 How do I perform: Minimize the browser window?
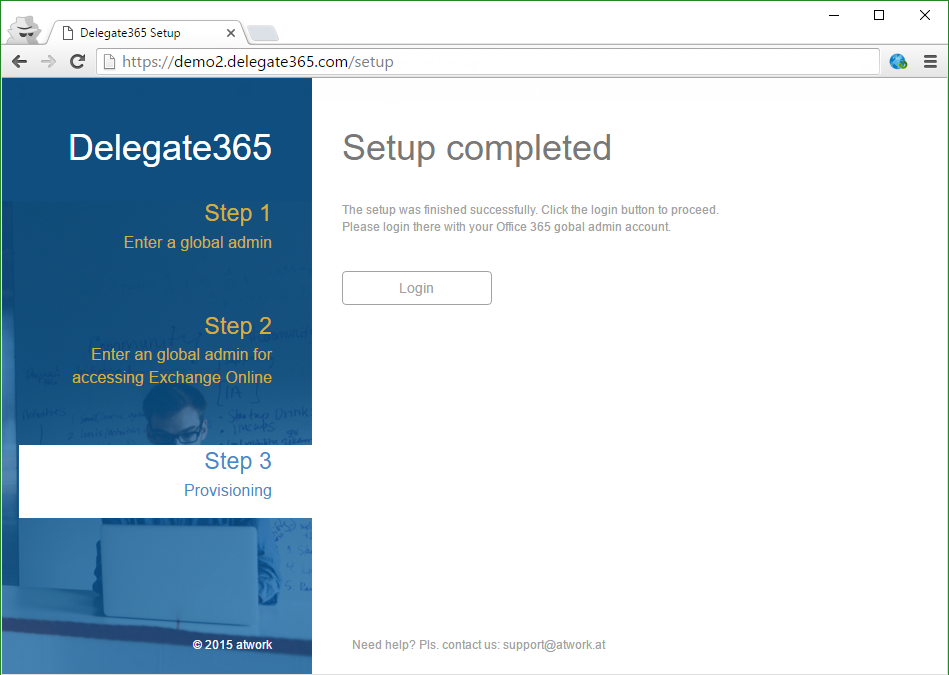coord(834,15)
